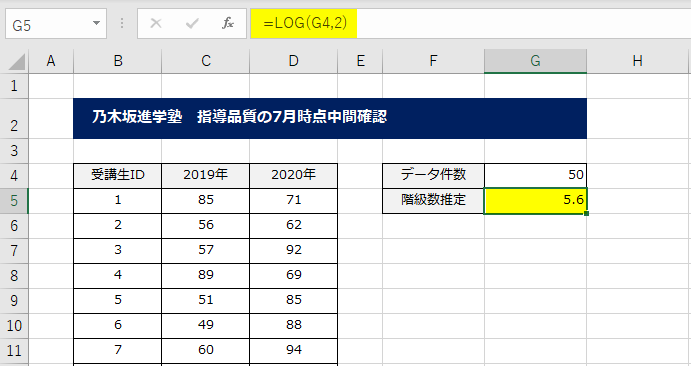This screenshot has height=366, width=691.
Task: Select row 1 header
Action: [x=14, y=86]
